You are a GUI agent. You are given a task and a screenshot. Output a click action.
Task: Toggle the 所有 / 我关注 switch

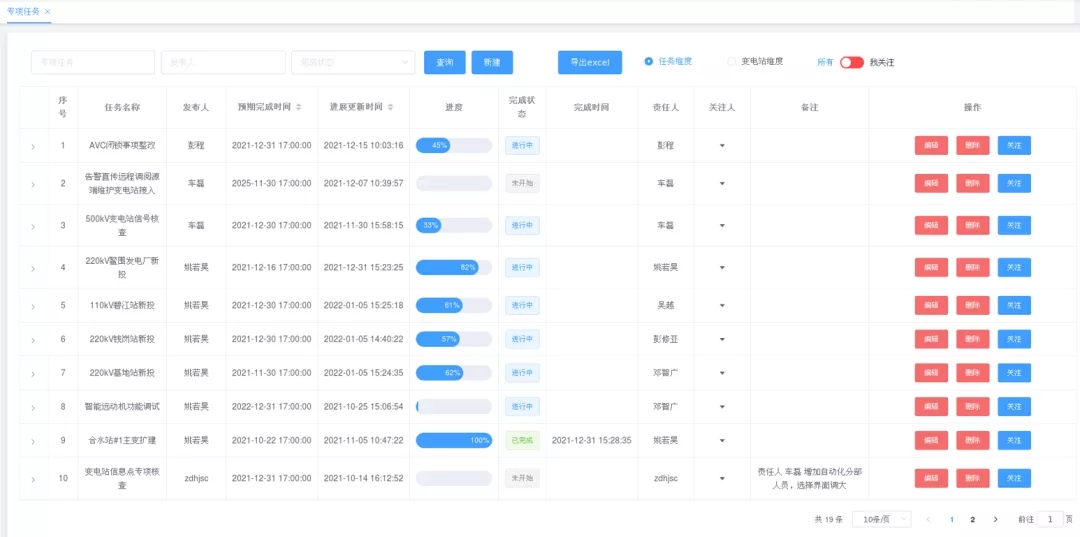click(851, 62)
